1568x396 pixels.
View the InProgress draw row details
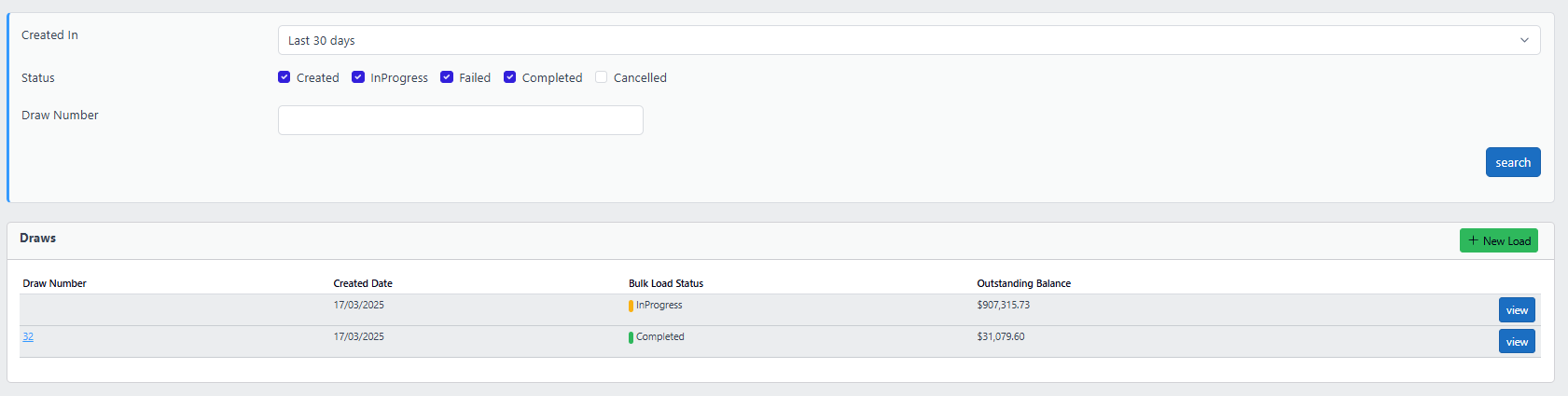pos(1517,310)
